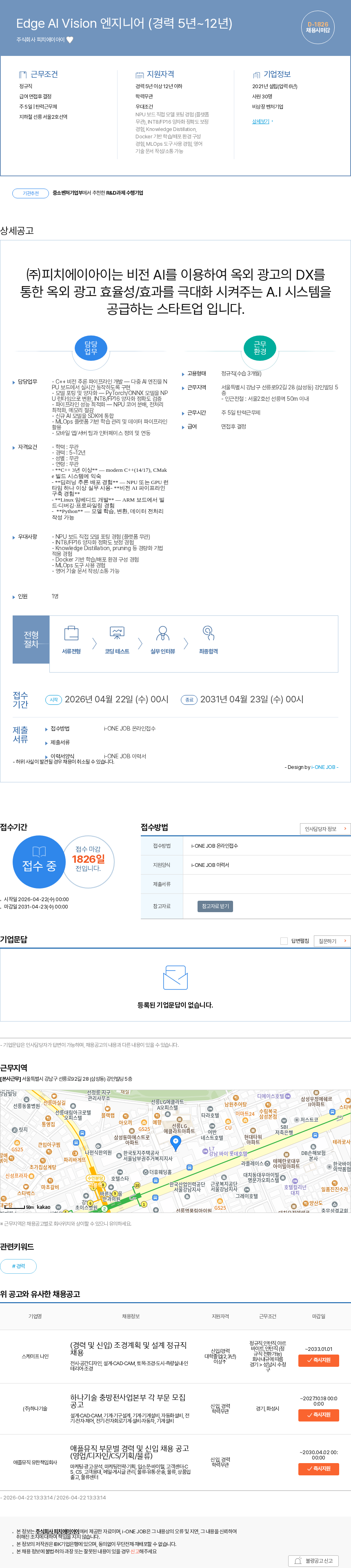Image resolution: width=351 pixels, height=1568 pixels.
Task: Click the 채용정보 column header
Action: 131,1316
